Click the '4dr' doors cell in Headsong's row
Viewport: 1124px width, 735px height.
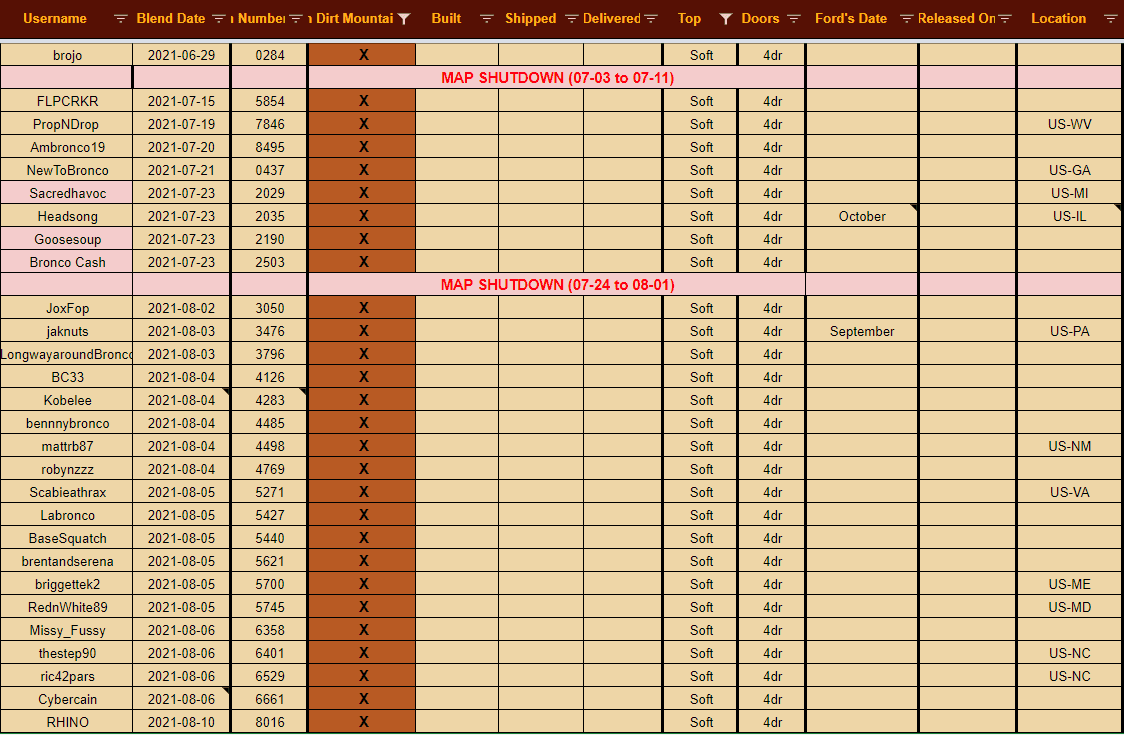coord(772,216)
